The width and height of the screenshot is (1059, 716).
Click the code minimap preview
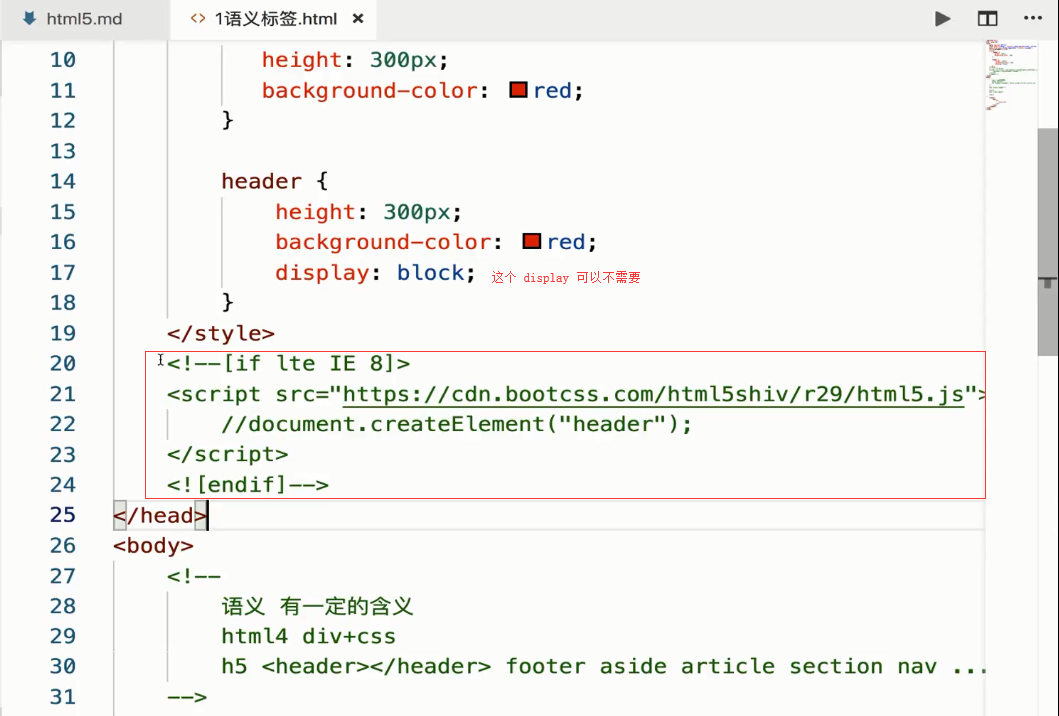coord(1011,74)
